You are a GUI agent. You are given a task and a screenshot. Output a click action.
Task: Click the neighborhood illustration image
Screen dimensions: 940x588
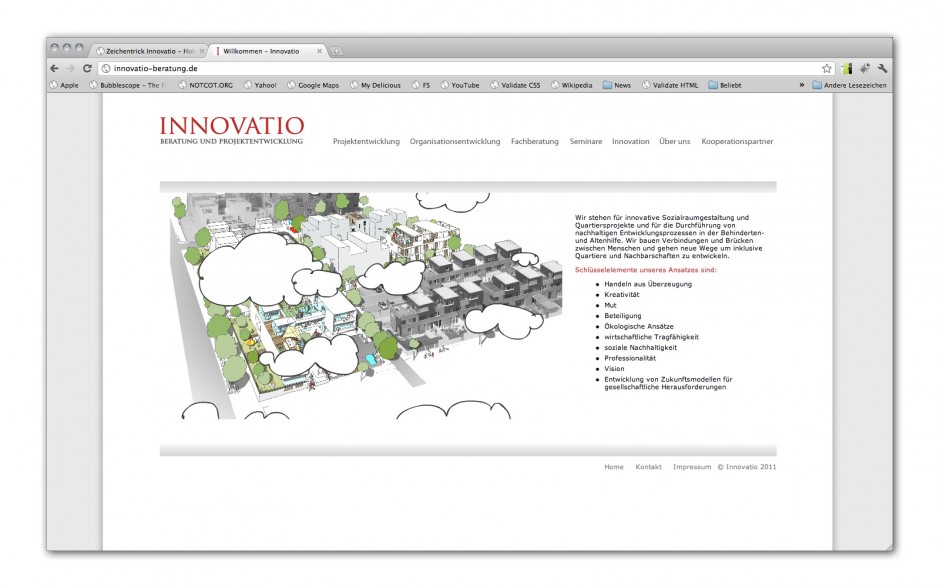(x=367, y=306)
